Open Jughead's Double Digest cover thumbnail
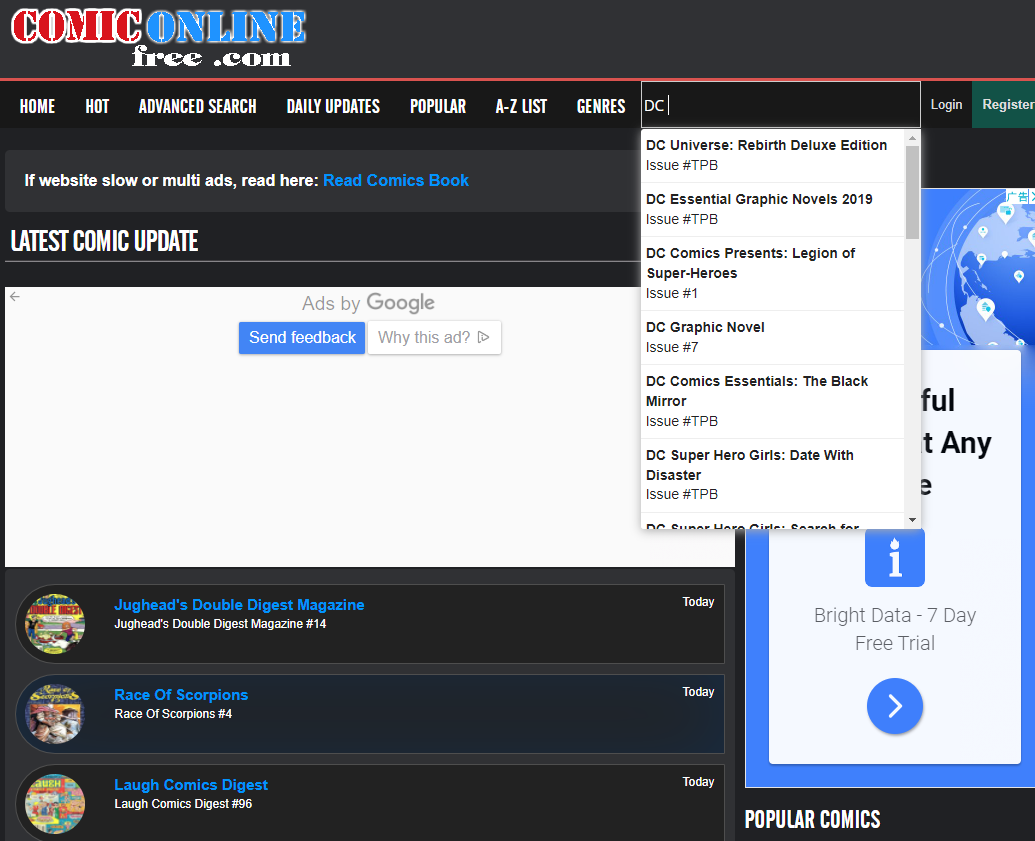 [x=54, y=624]
